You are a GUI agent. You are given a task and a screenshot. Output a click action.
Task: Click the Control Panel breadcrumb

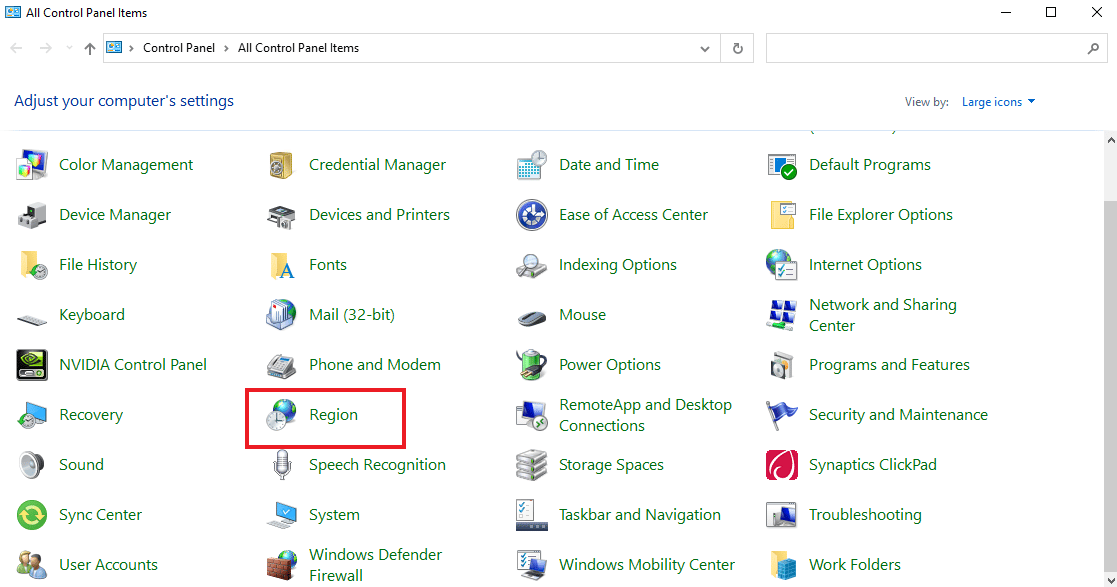pyautogui.click(x=179, y=48)
